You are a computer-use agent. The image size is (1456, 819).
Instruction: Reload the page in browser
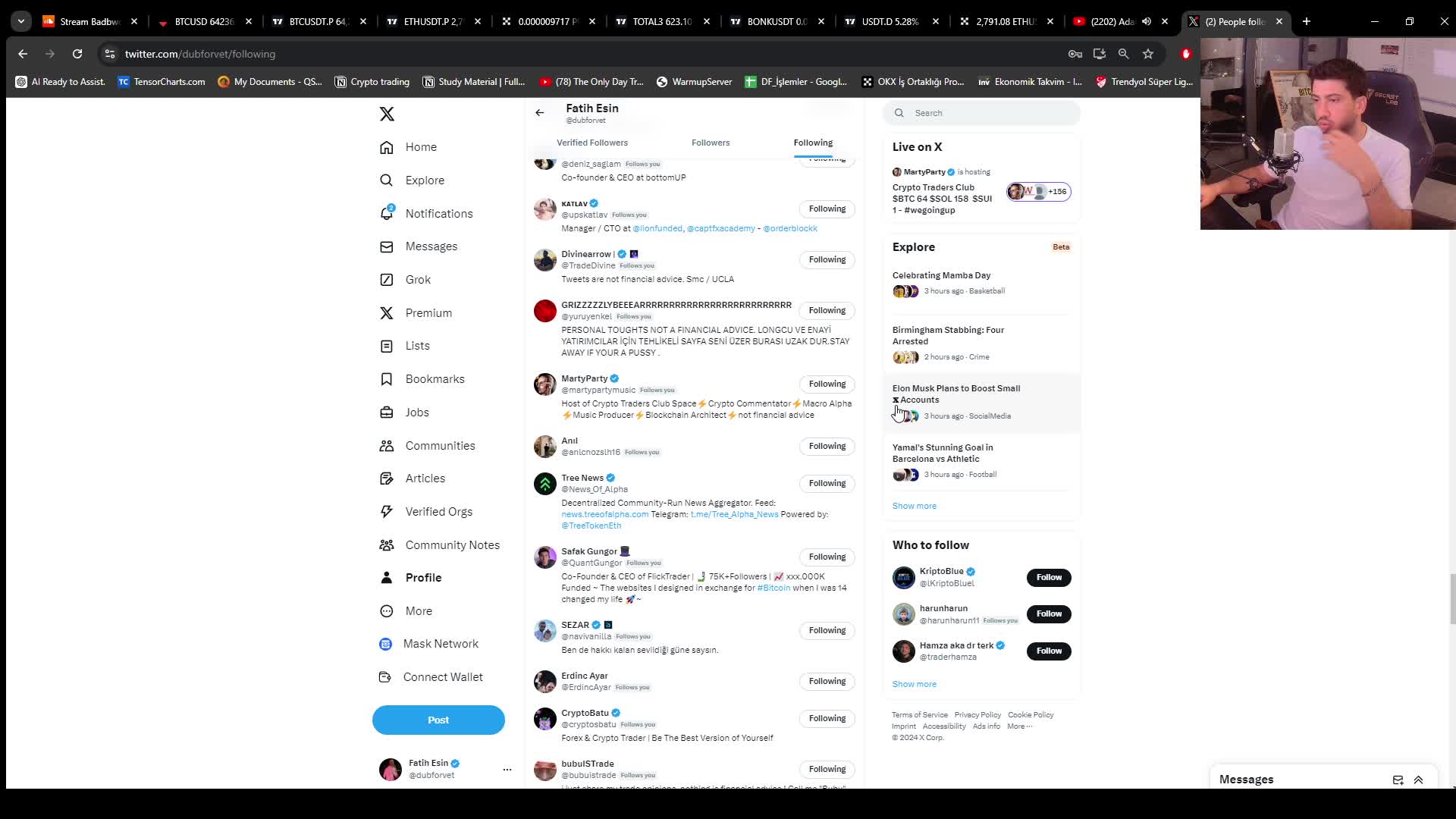click(77, 54)
